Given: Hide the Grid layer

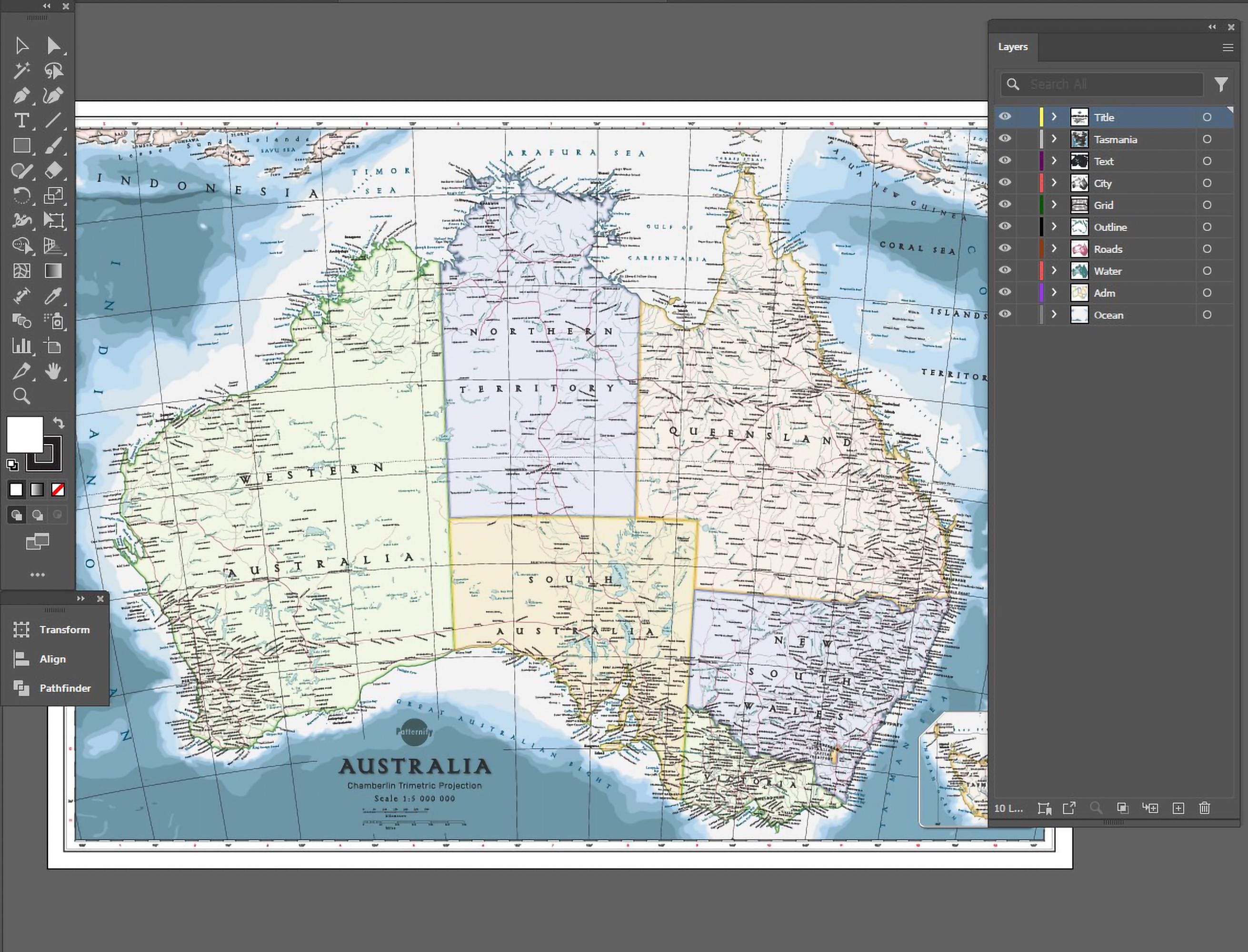Looking at the screenshot, I should click(1005, 205).
